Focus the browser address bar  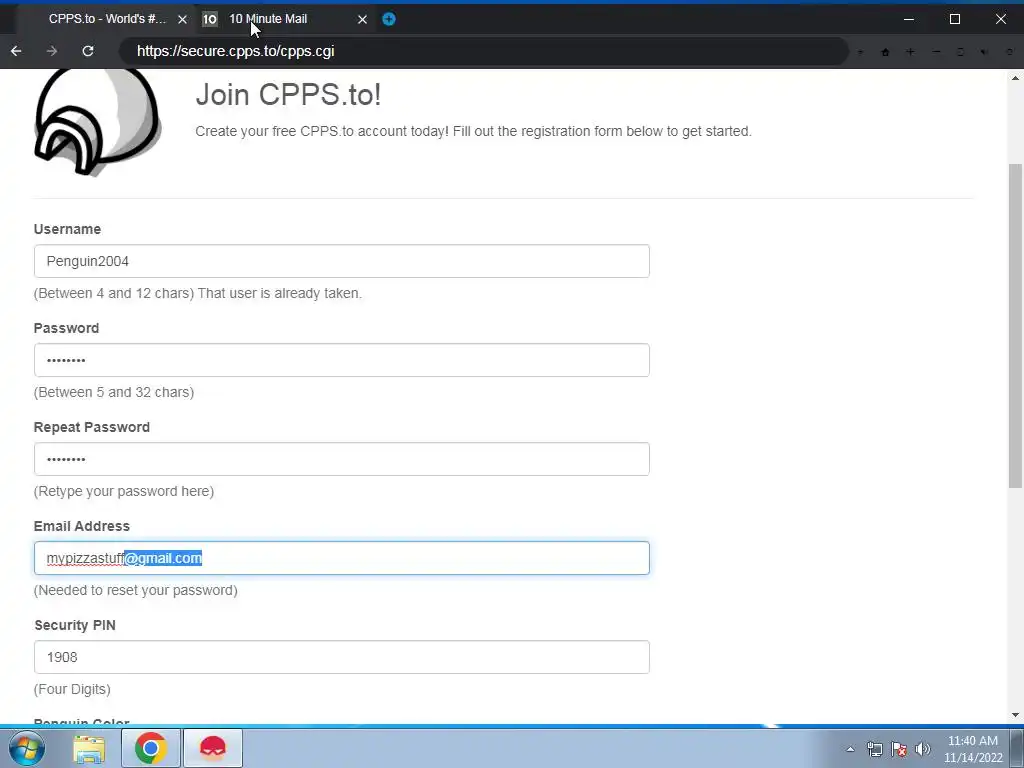(483, 51)
